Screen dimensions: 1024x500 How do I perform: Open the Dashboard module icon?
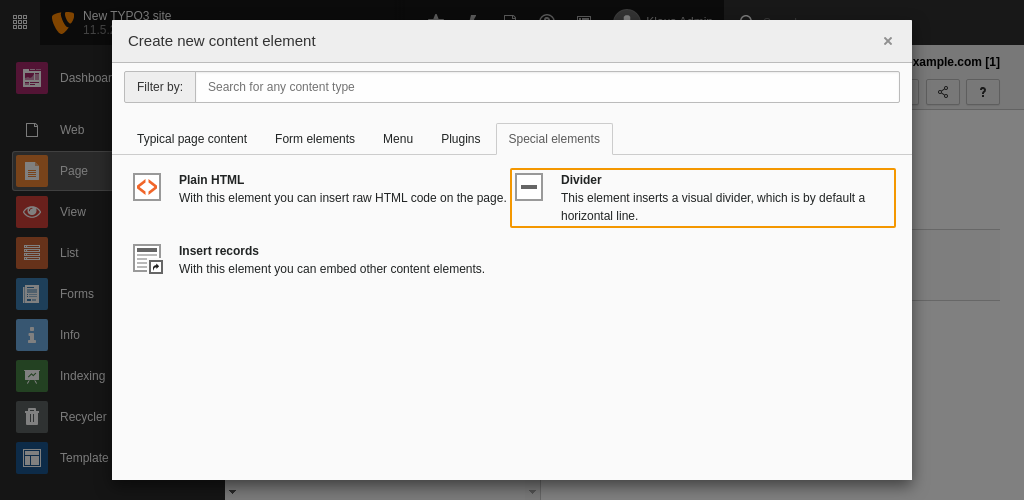(32, 78)
